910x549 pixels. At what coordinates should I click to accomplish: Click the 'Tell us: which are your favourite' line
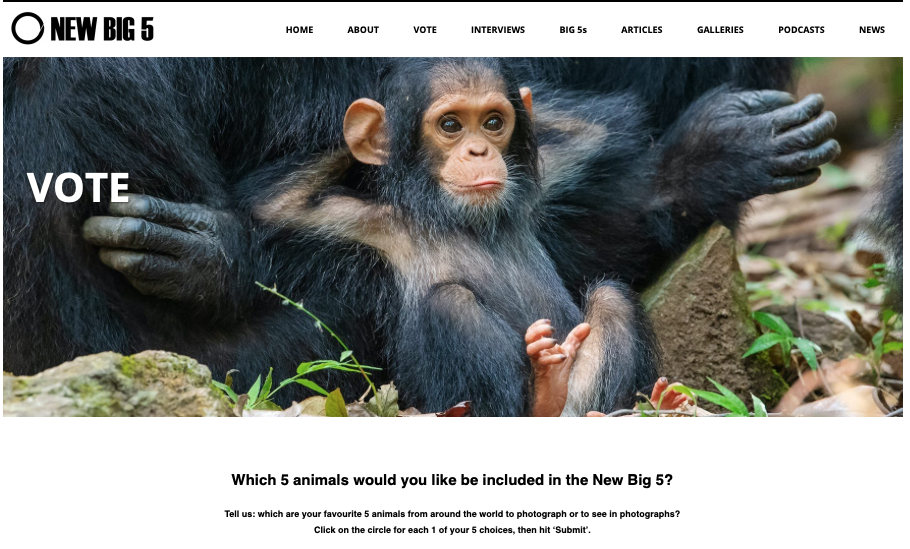tap(452, 514)
